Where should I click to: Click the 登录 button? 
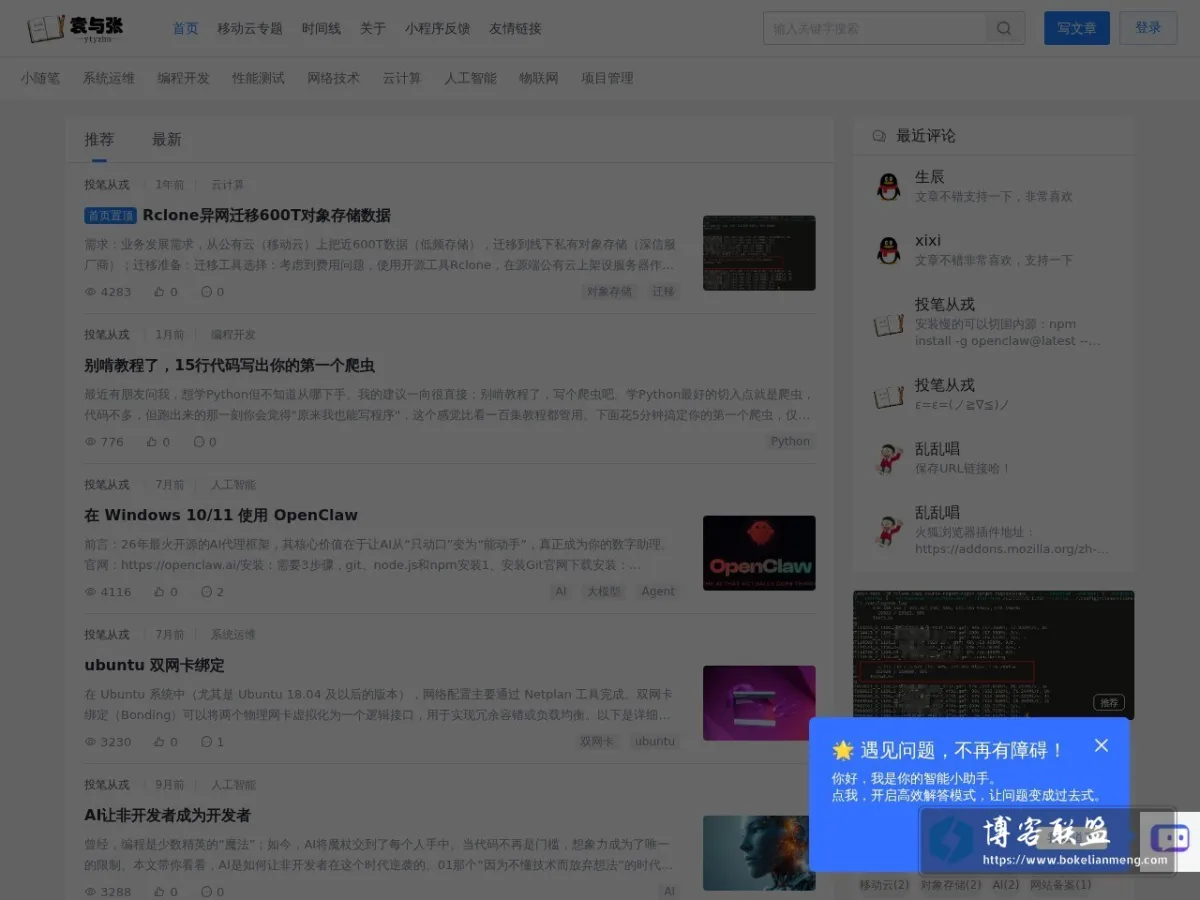[1148, 28]
